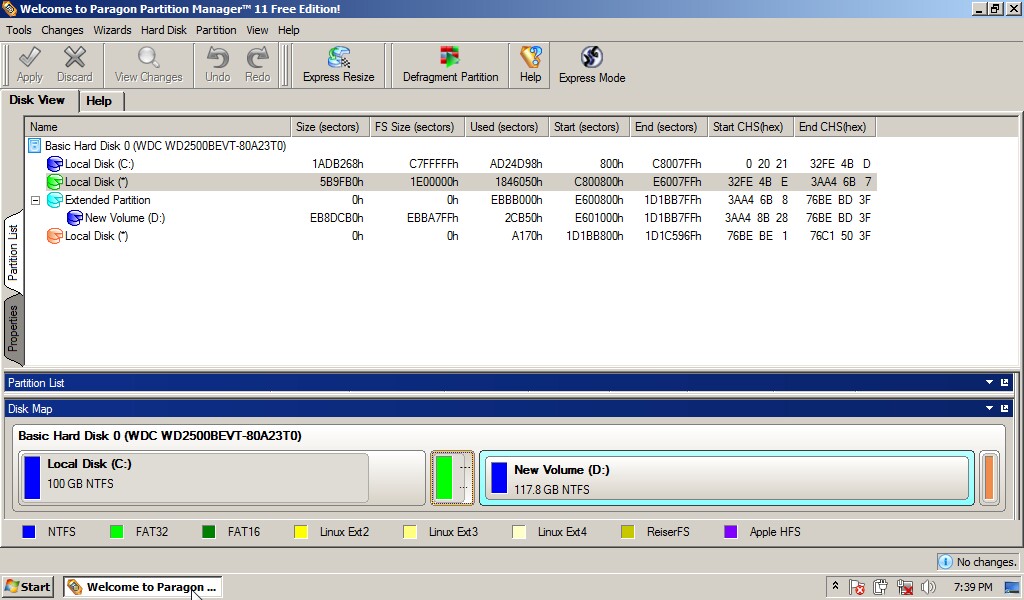Click the New Volume (D:) partition icon
The height and width of the screenshot is (600, 1024).
click(74, 218)
